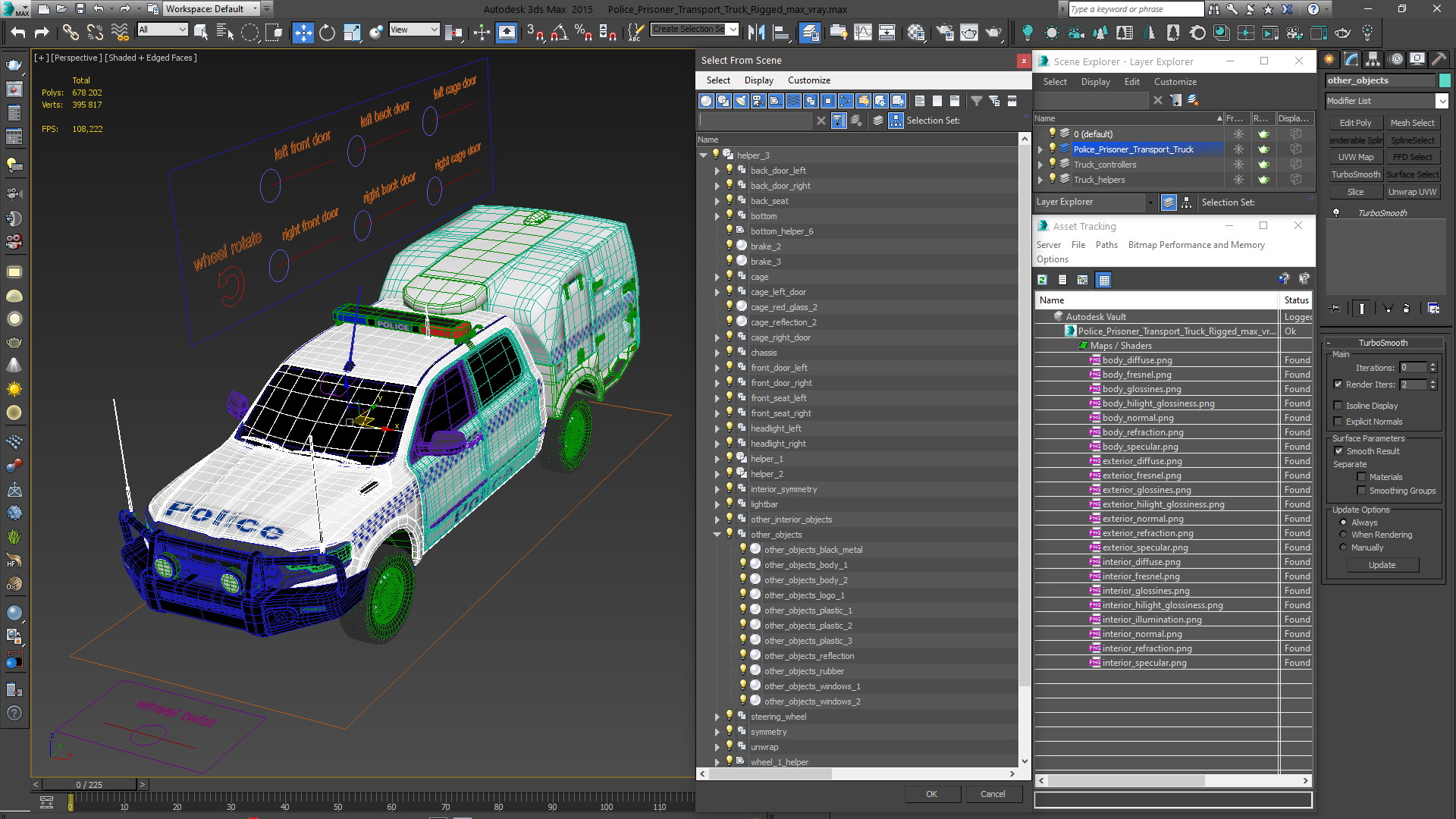
Task: Toggle Display Cameras filter in Select From Scene
Action: (x=758, y=100)
